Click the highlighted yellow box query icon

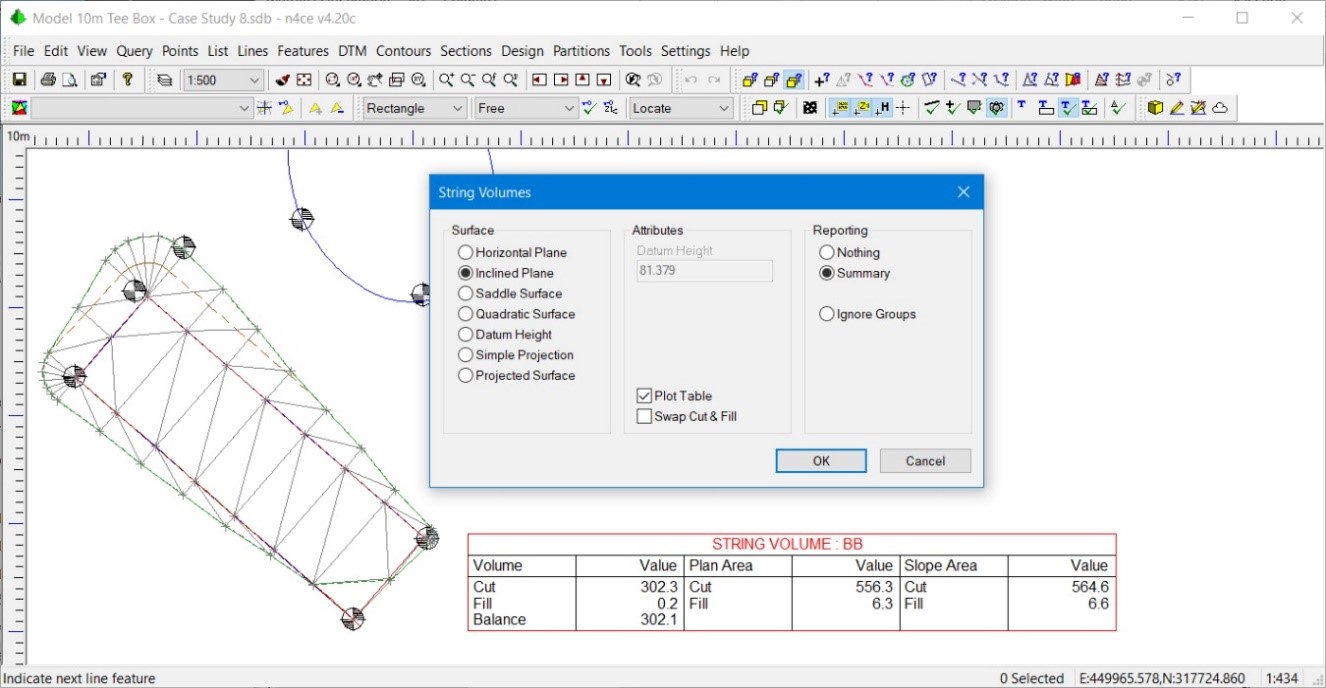tap(794, 80)
